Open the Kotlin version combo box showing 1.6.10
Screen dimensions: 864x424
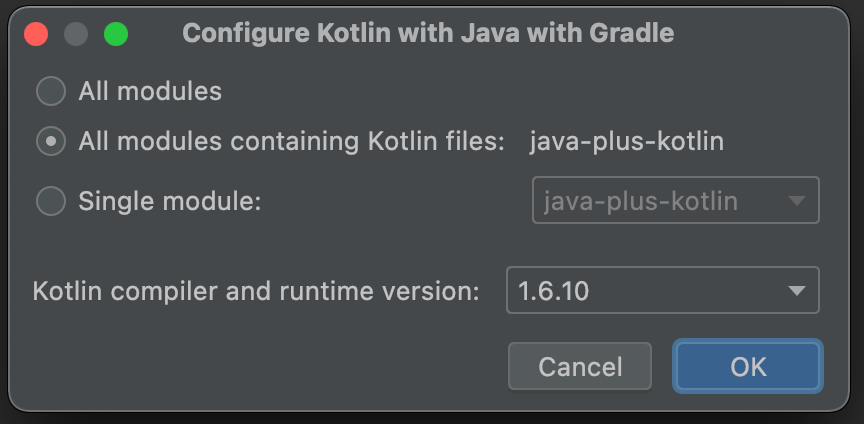(662, 290)
